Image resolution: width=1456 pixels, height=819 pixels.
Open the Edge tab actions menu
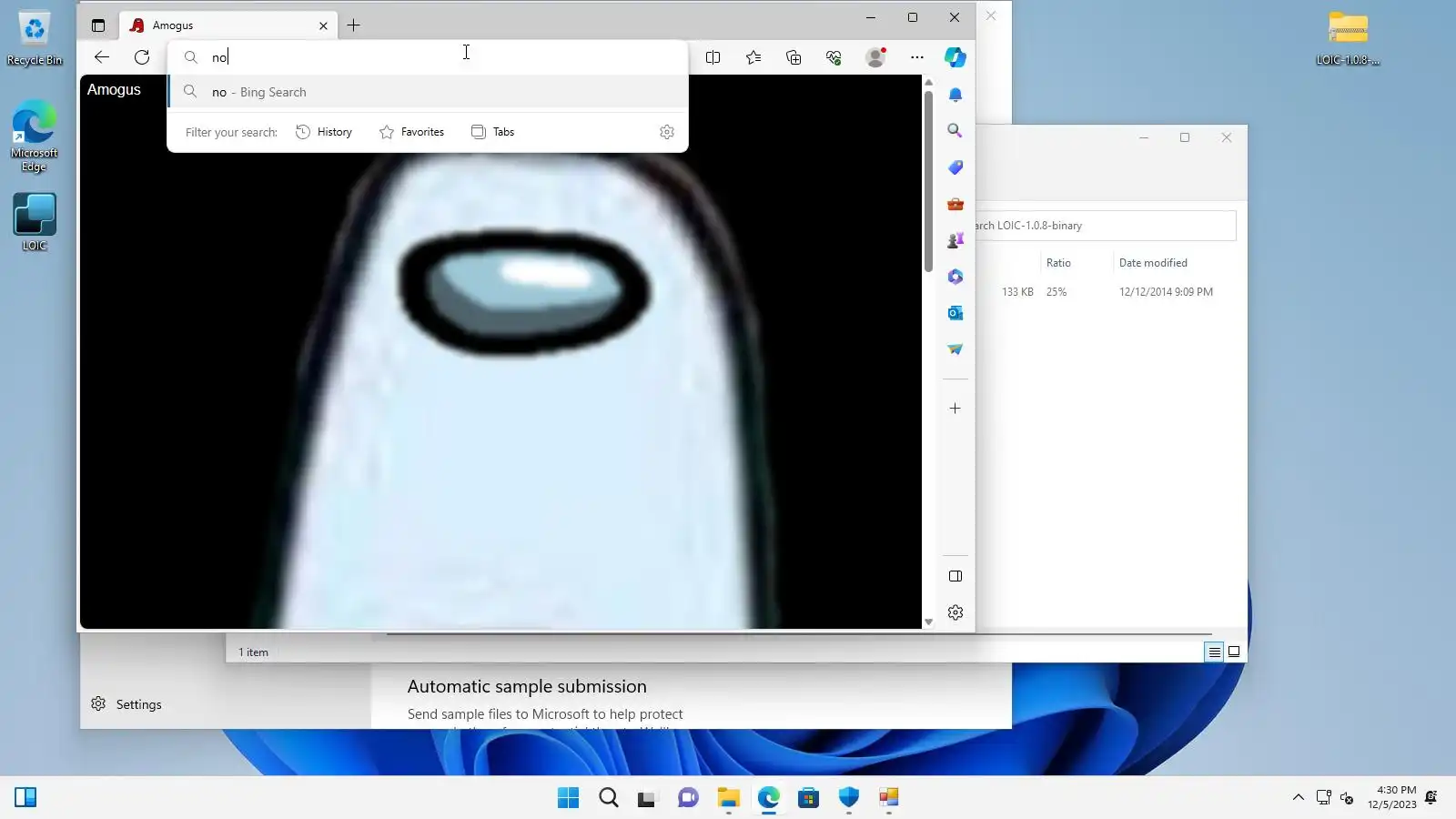point(98,25)
